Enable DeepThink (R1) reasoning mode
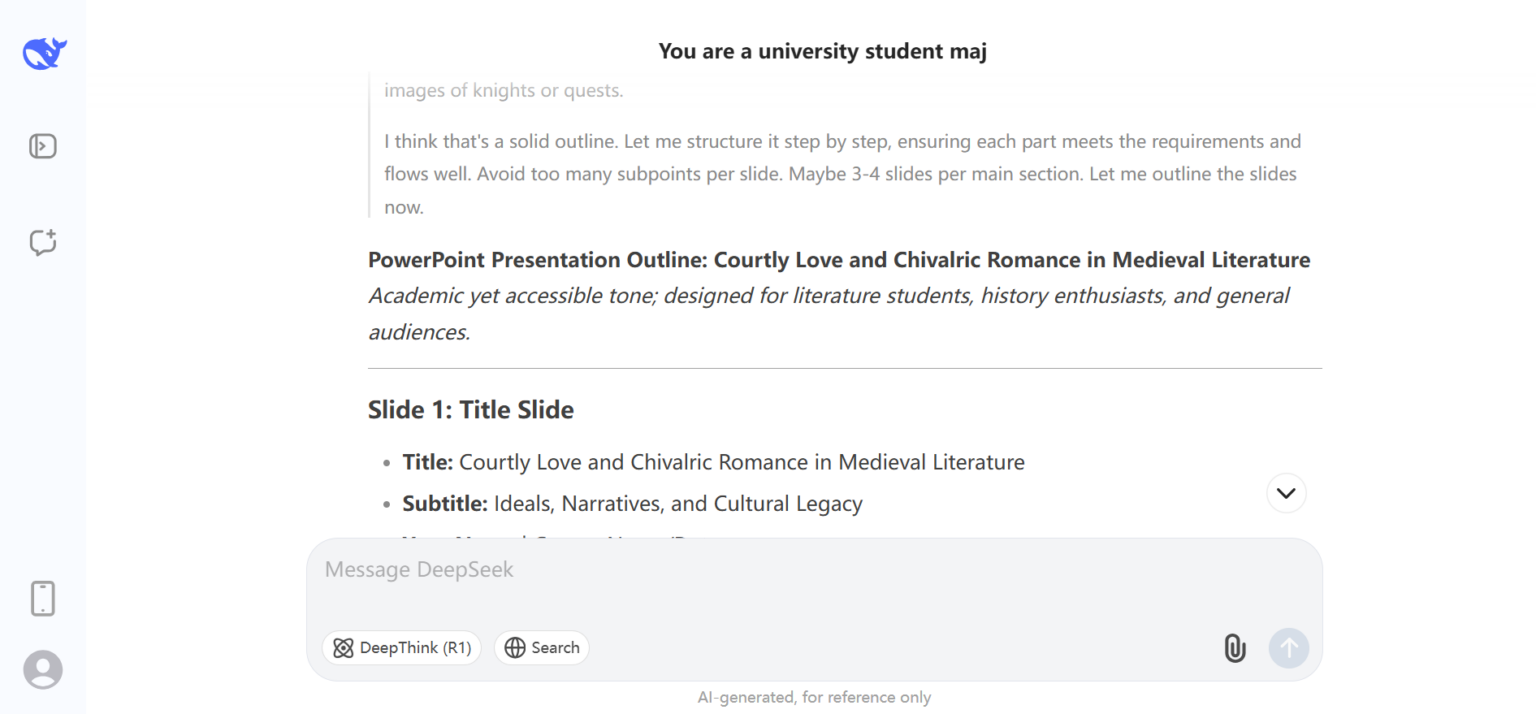Screen dimensions: 1536x714 pyautogui.click(x=401, y=648)
